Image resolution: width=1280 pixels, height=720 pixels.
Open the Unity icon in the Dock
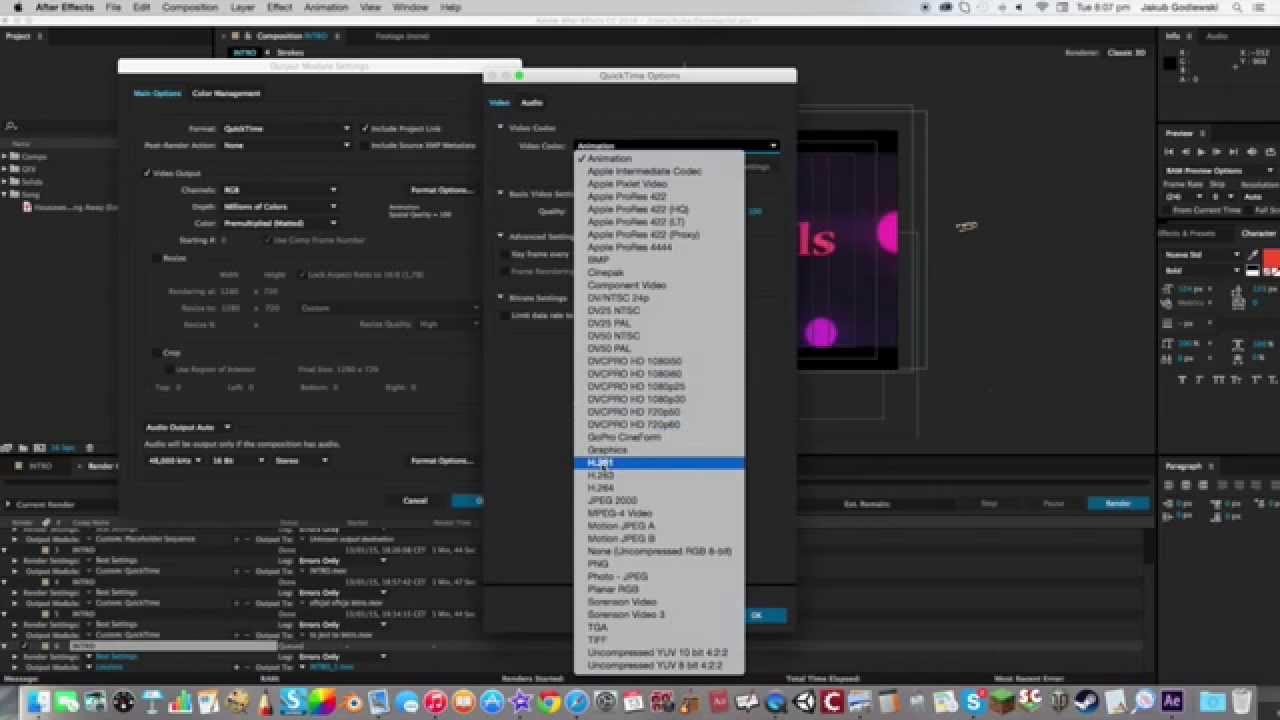tap(804, 701)
